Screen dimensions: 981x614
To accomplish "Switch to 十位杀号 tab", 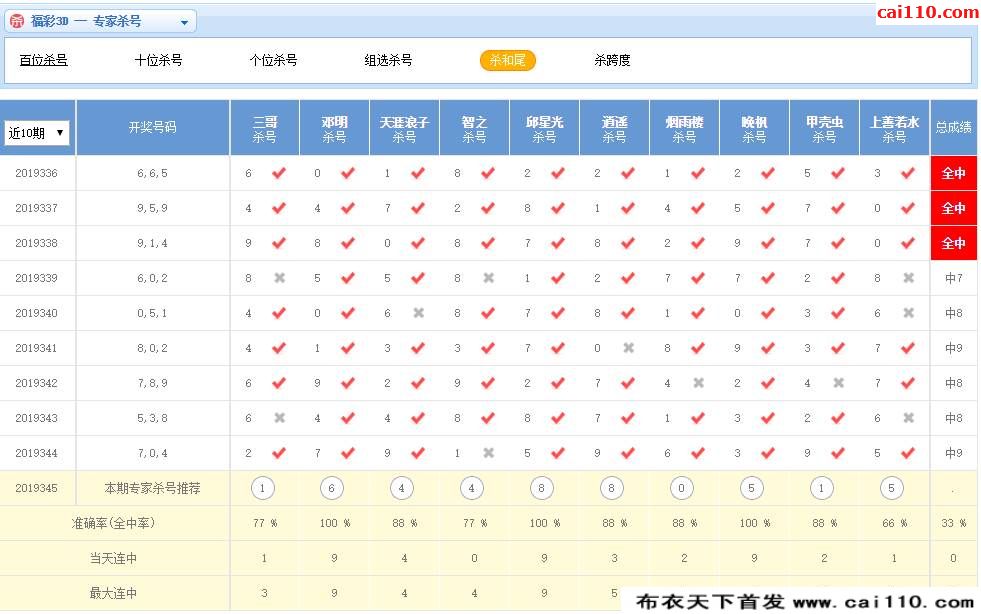I will [x=158, y=60].
